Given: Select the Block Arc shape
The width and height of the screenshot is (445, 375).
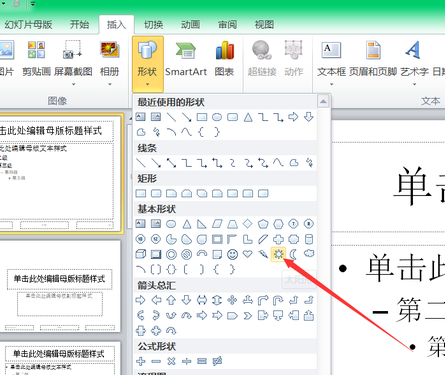Looking at the screenshot, I should 202,254.
